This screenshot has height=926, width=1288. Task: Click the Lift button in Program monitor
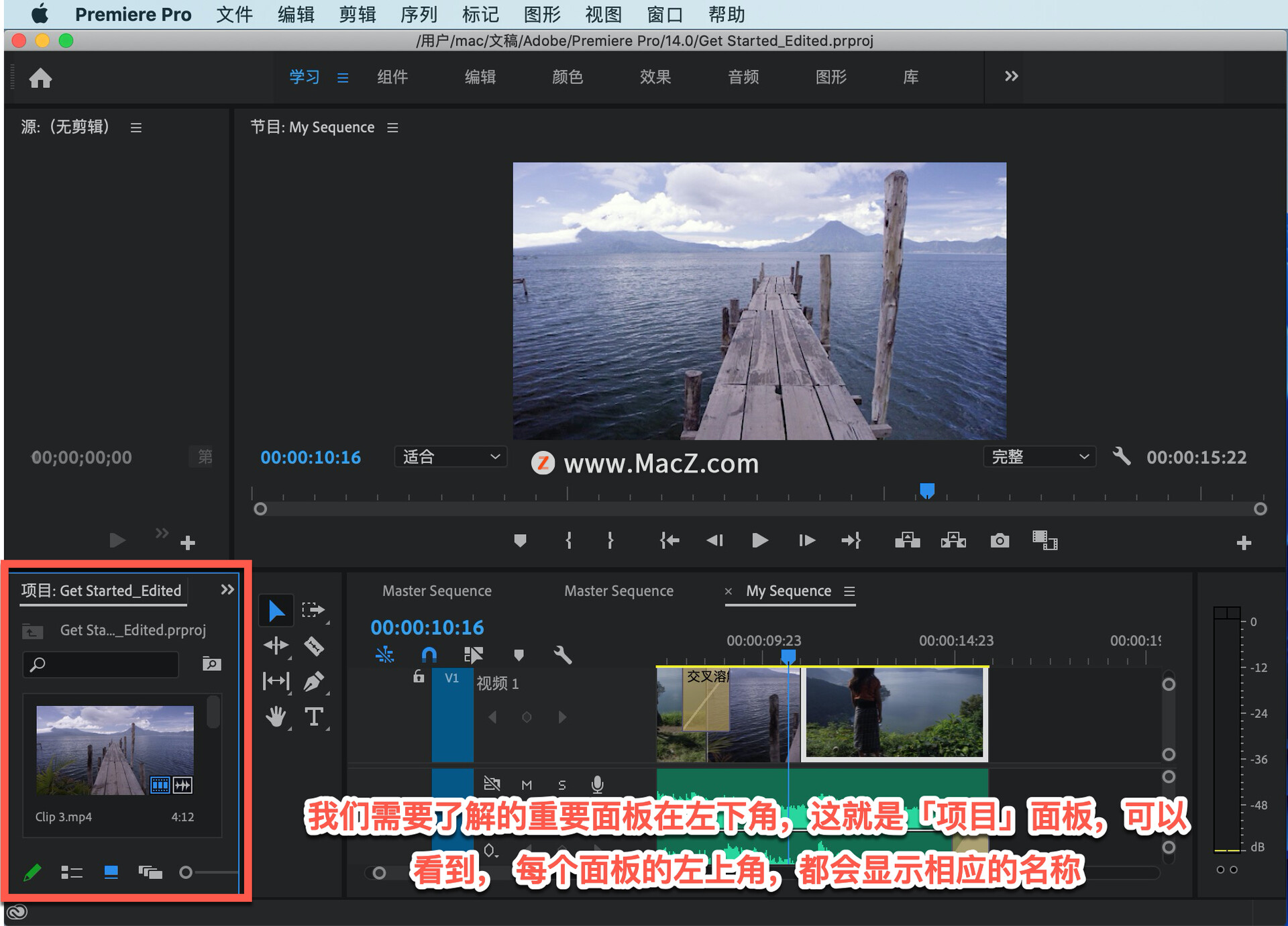click(x=907, y=541)
